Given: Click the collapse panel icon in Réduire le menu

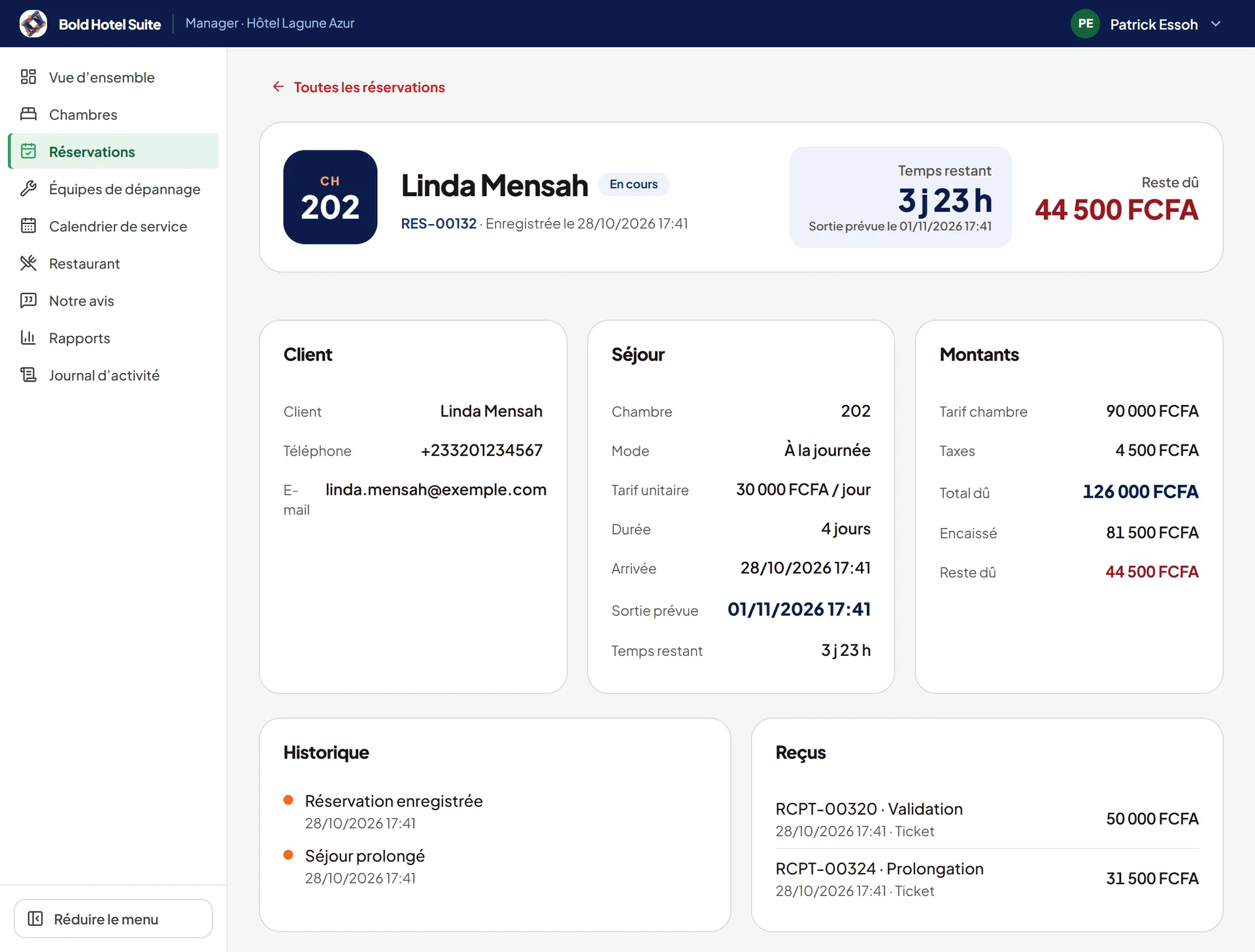Looking at the screenshot, I should pyautogui.click(x=35, y=919).
